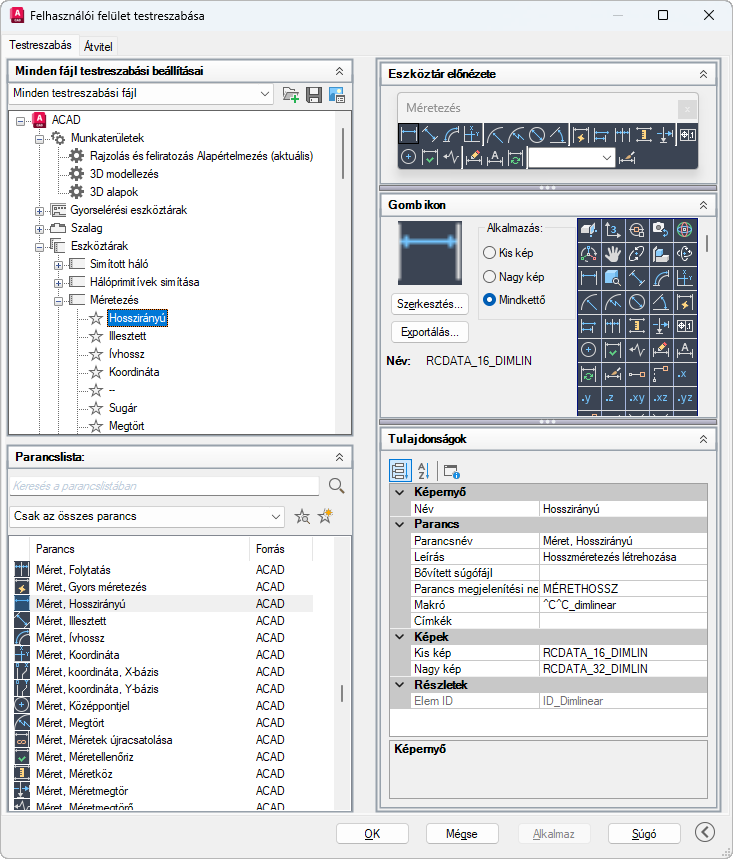Click the search magnifier icon in Parancslista
Image resolution: width=733 pixels, height=859 pixels.
(336, 485)
